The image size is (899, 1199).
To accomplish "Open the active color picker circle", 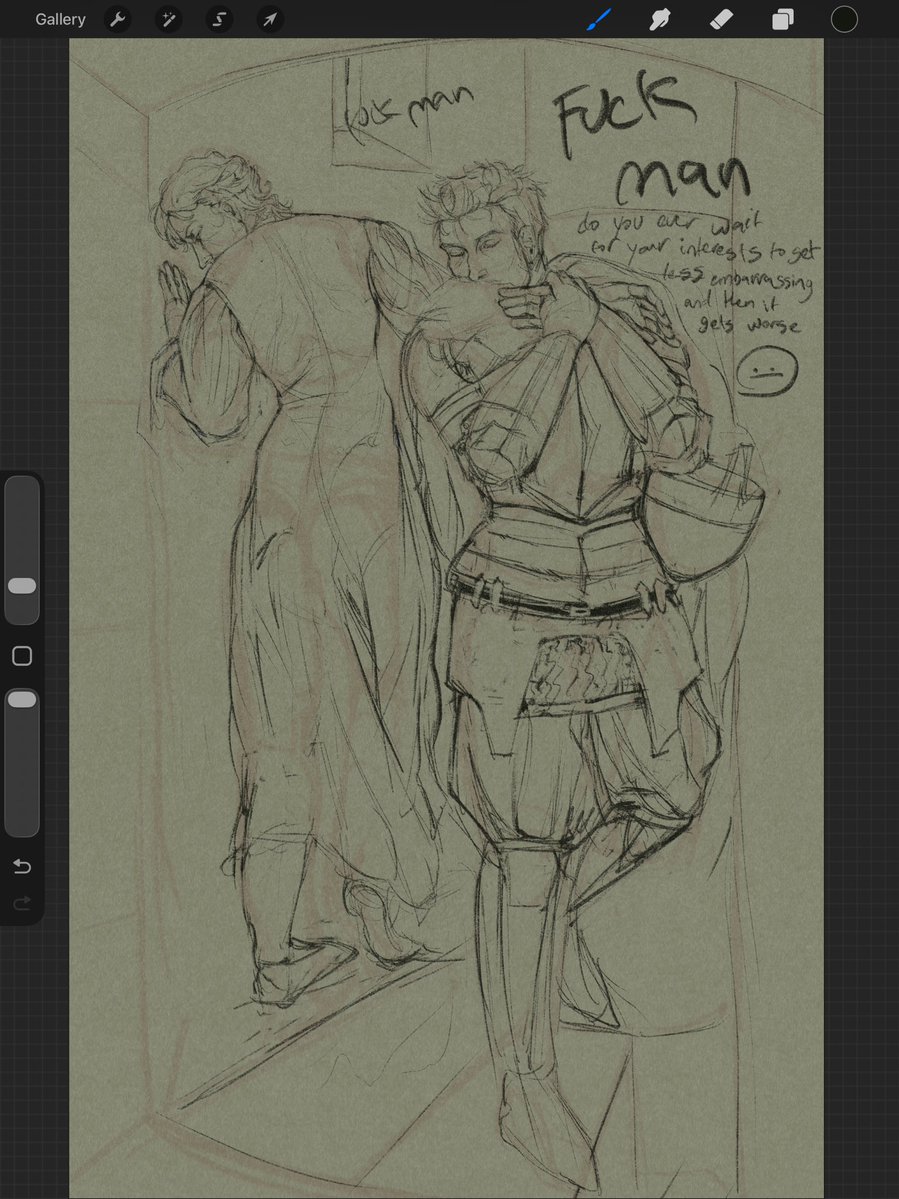I will point(844,20).
